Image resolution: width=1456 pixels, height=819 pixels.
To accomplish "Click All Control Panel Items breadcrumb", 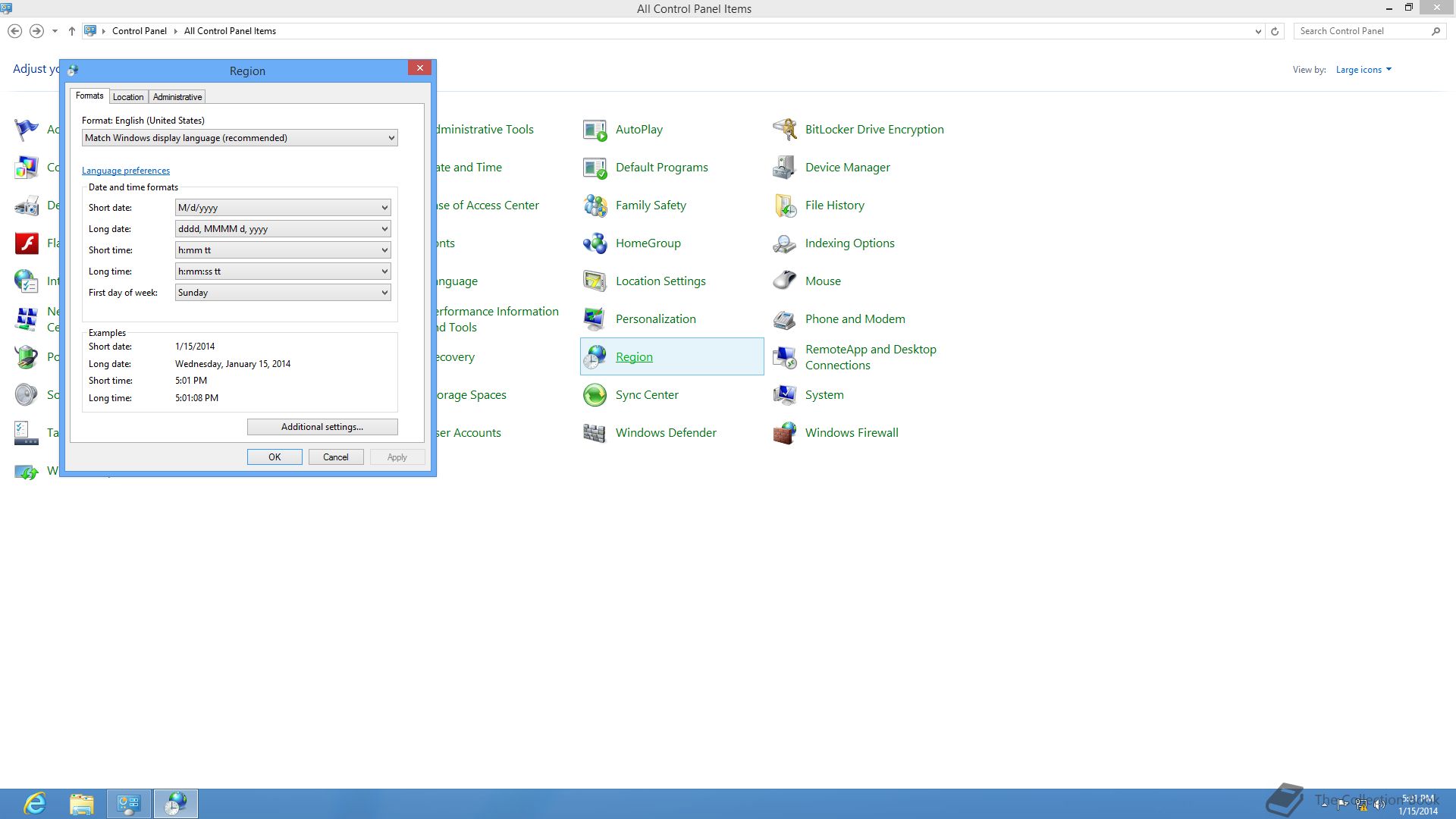I will (230, 31).
